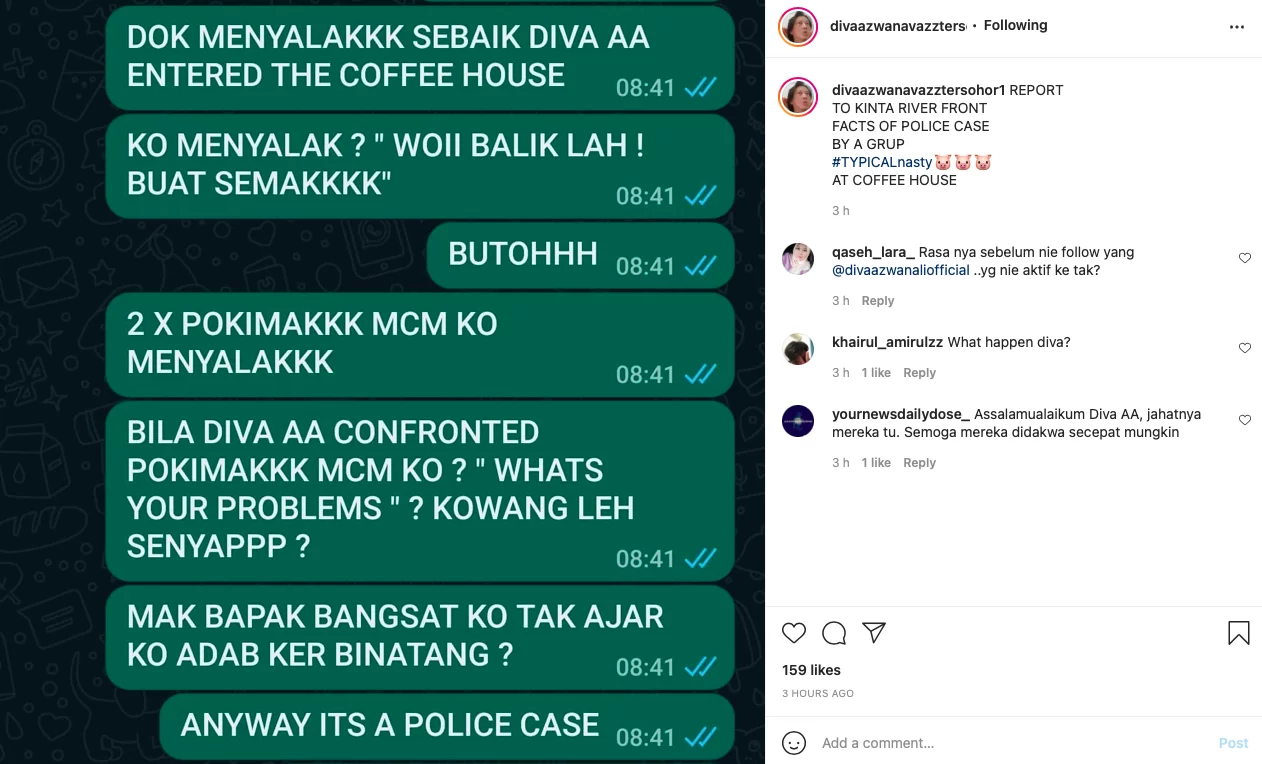Open the @divaazwanaliofficial mention link
Screen dimensions: 1262x764
coord(901,270)
